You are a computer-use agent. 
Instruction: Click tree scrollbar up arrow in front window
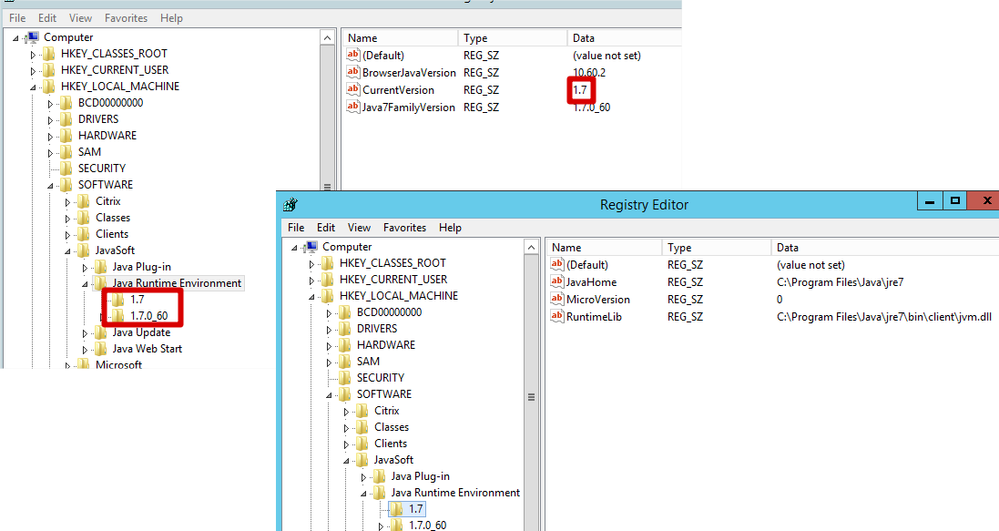click(531, 247)
